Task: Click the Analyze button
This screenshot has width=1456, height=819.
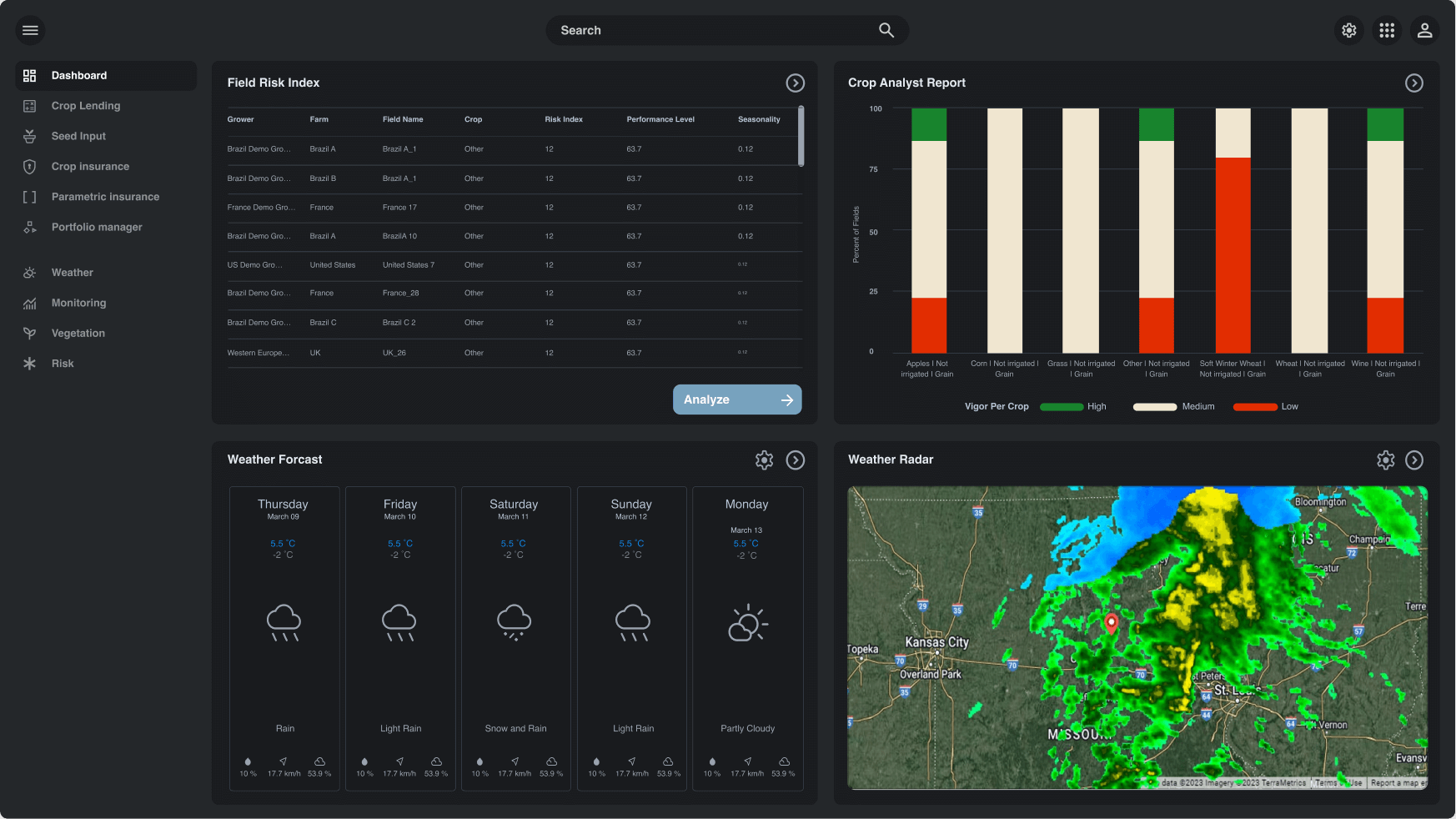Action: pyautogui.click(x=737, y=399)
